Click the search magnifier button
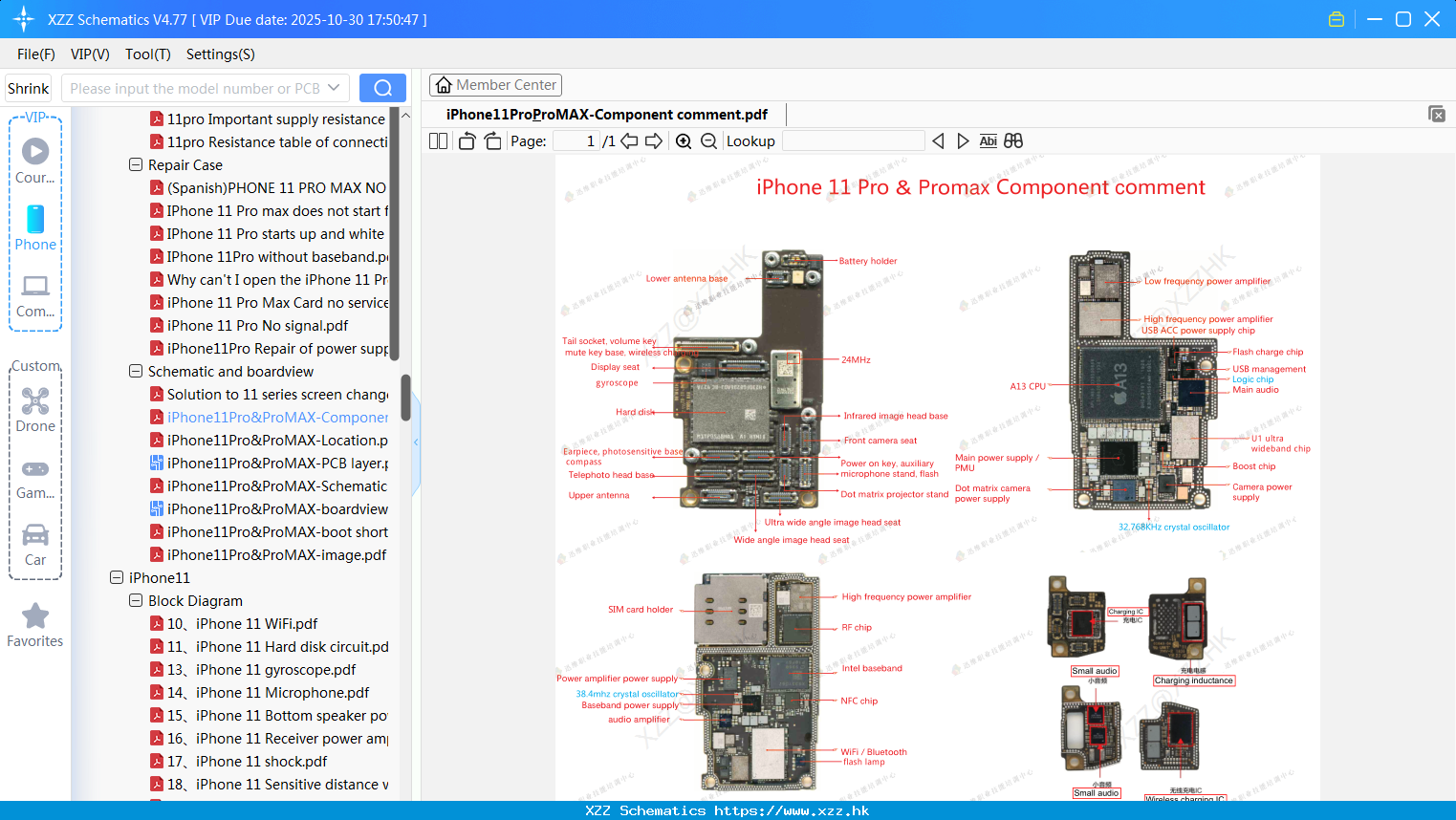Screen dimensions: 1456x820 (x=382, y=88)
